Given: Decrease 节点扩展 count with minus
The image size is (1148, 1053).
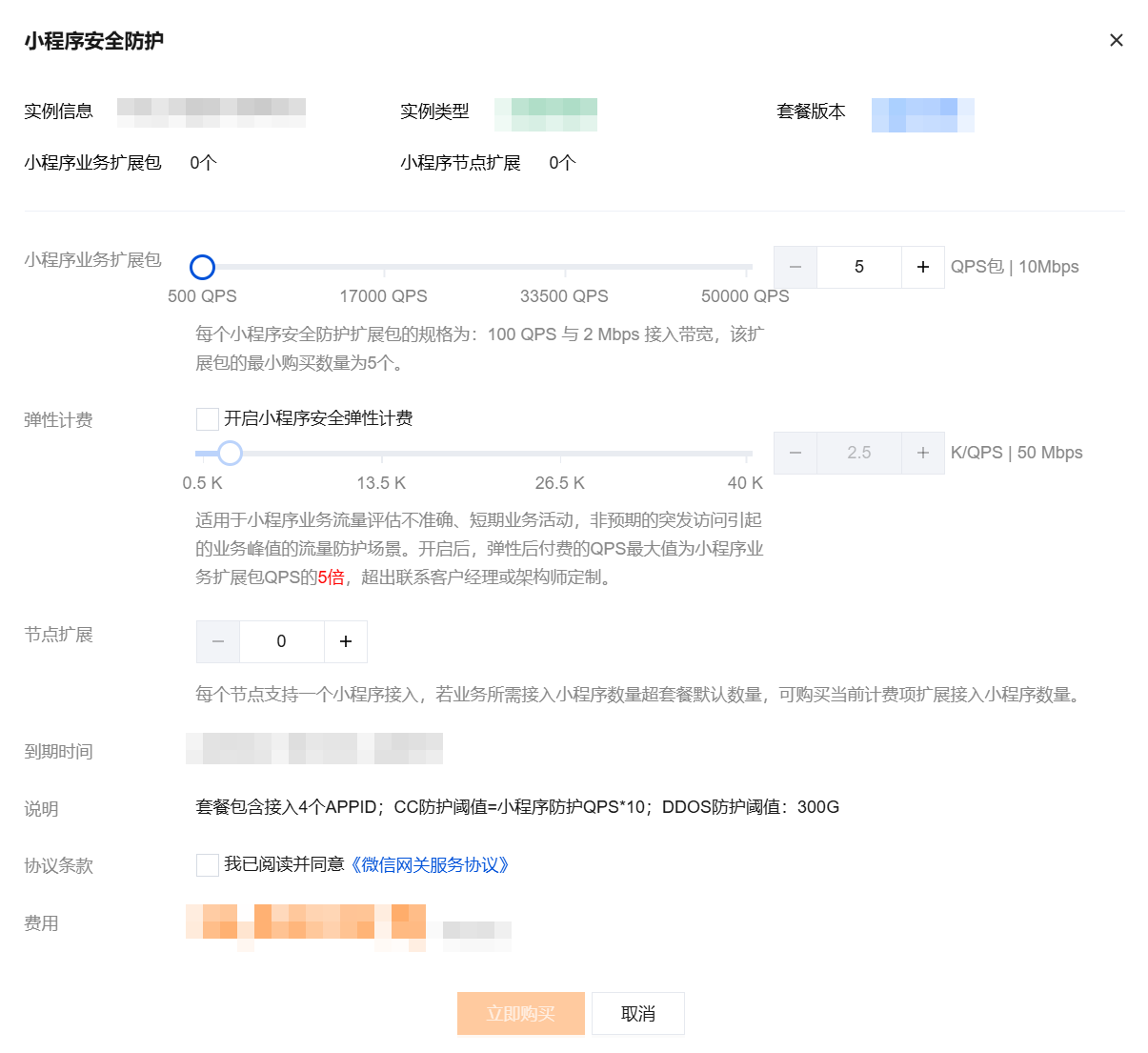Looking at the screenshot, I should click(x=218, y=641).
